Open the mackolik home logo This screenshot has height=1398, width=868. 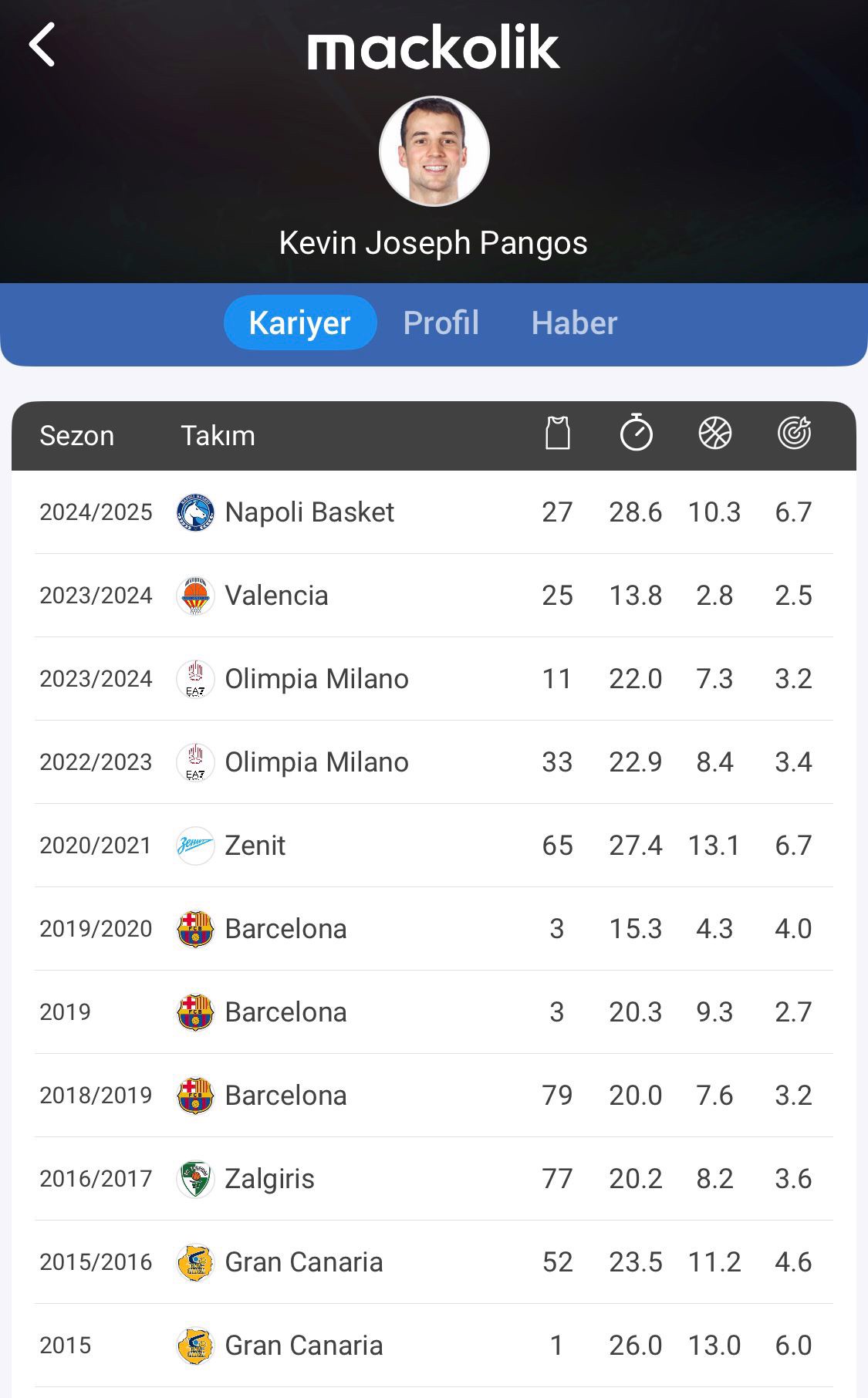(434, 48)
